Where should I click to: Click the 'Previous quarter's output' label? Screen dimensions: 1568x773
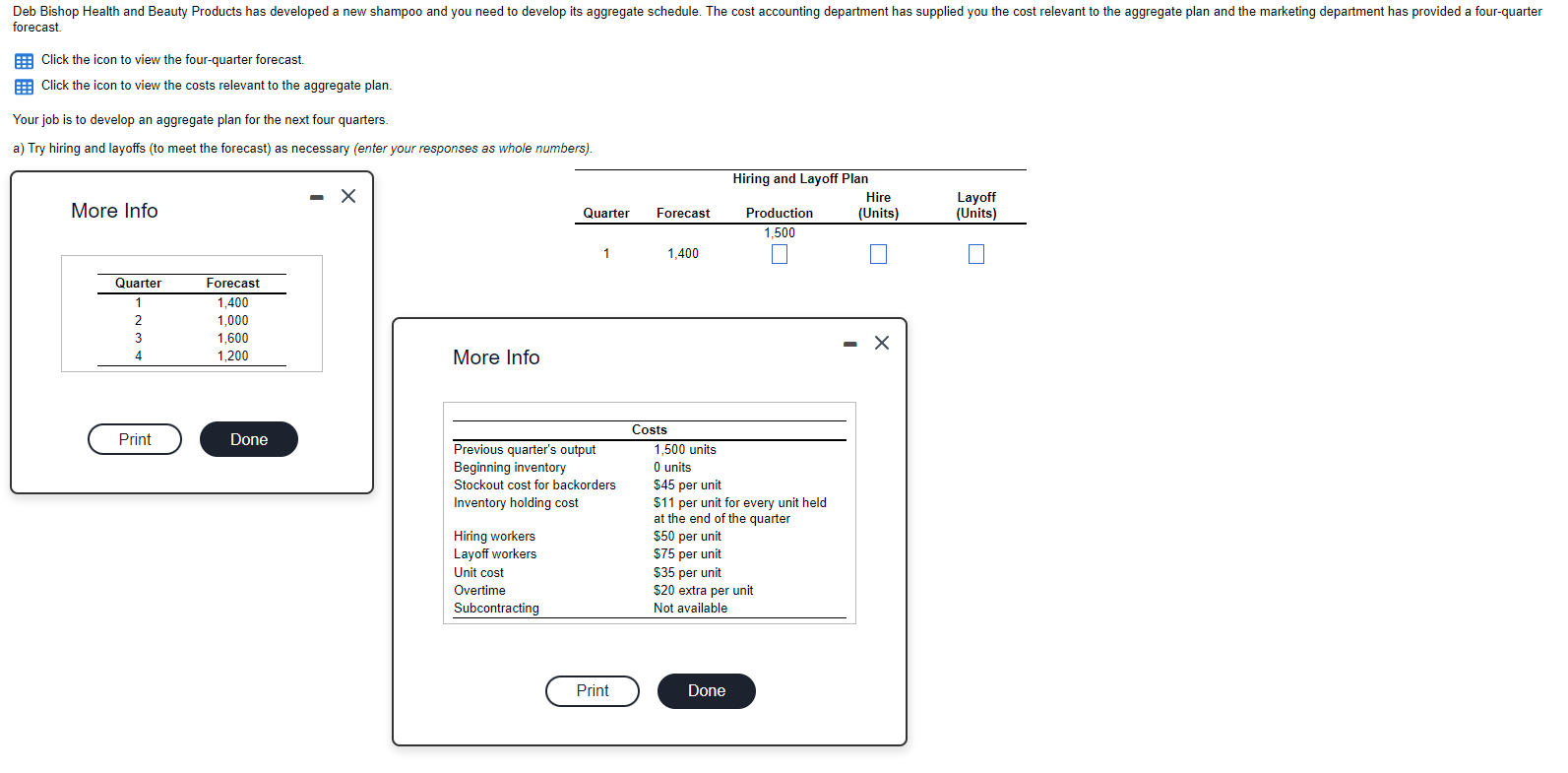[x=525, y=450]
